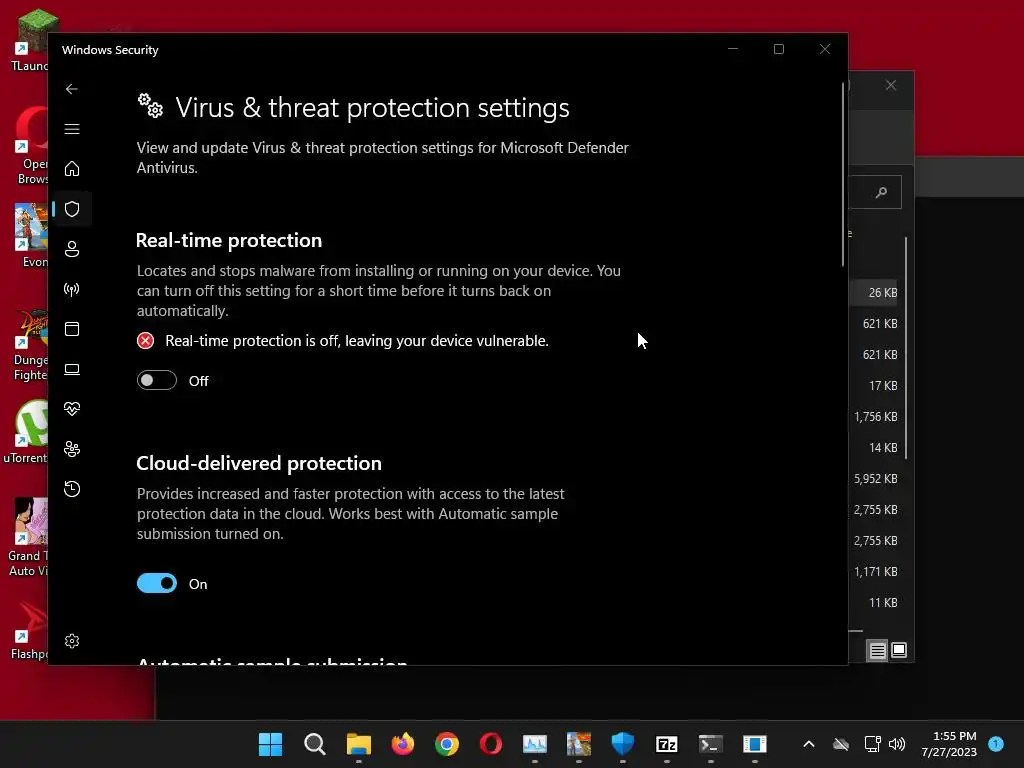
Task: Close the Windows Security window
Action: coord(825,49)
